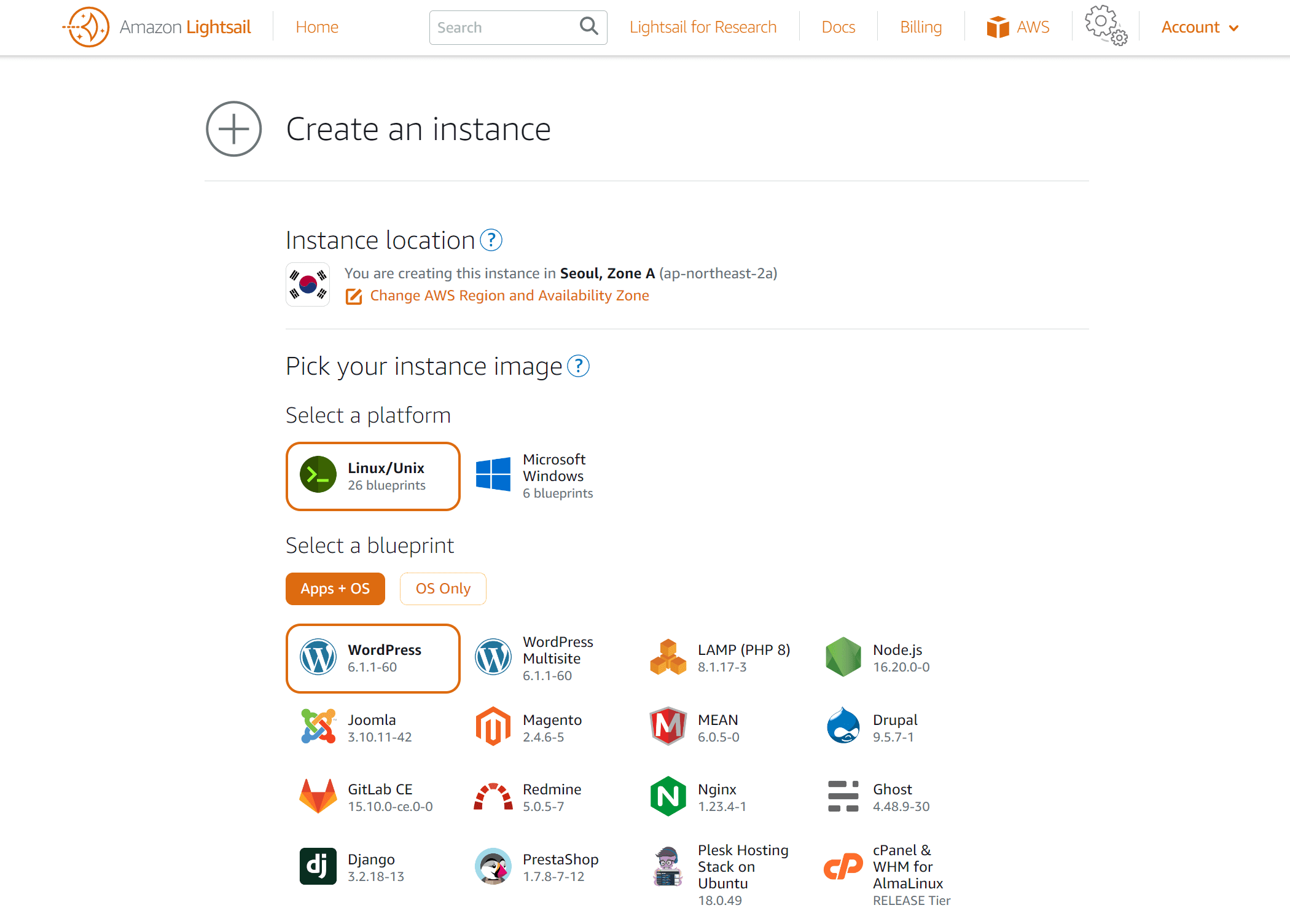Click Change AWS Region and Availability Zone
This screenshot has height=924, width=1290.
coord(509,296)
